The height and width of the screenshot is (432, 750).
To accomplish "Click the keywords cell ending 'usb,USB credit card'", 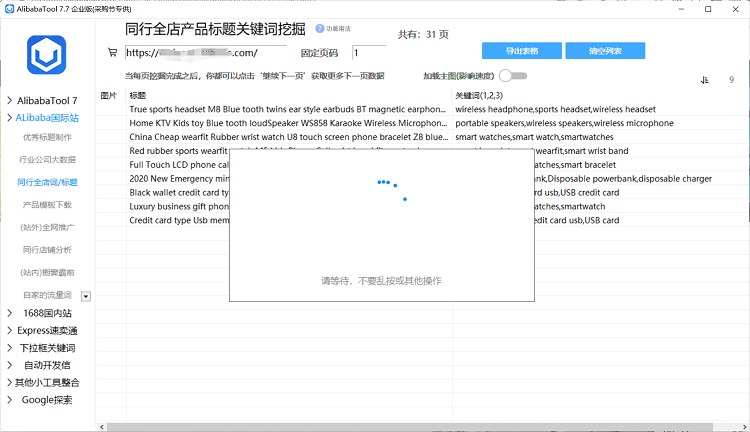I will tap(577, 192).
